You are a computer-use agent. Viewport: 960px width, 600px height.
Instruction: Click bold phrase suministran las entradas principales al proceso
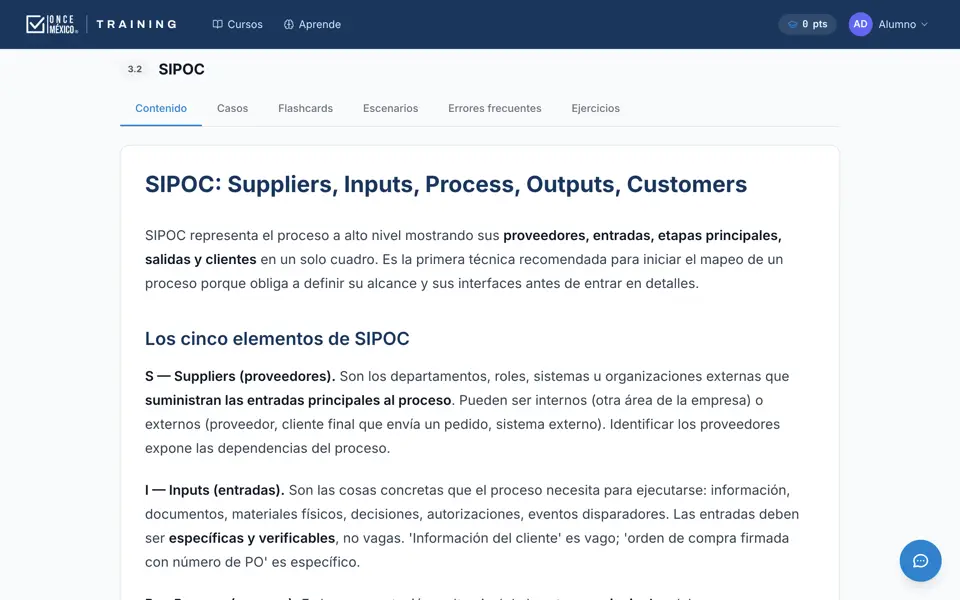click(298, 400)
